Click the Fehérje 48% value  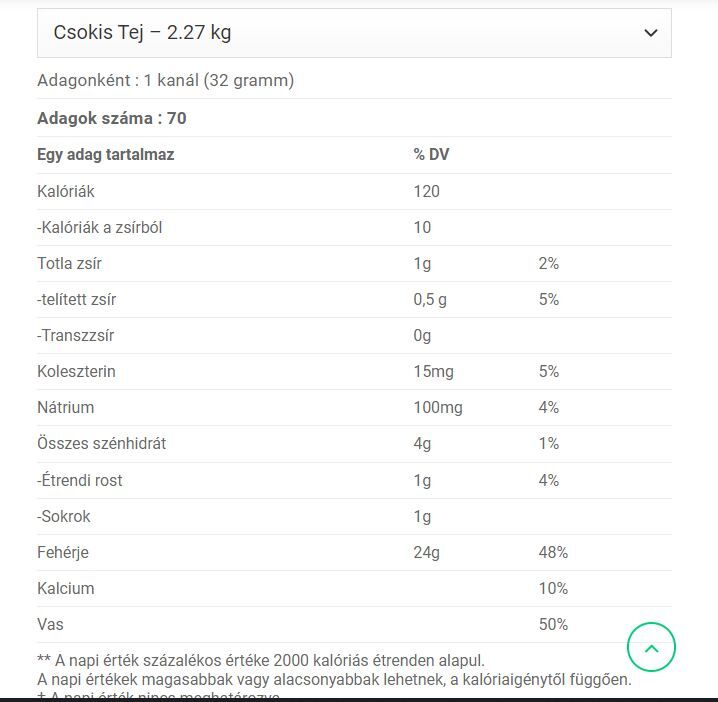[x=553, y=552]
